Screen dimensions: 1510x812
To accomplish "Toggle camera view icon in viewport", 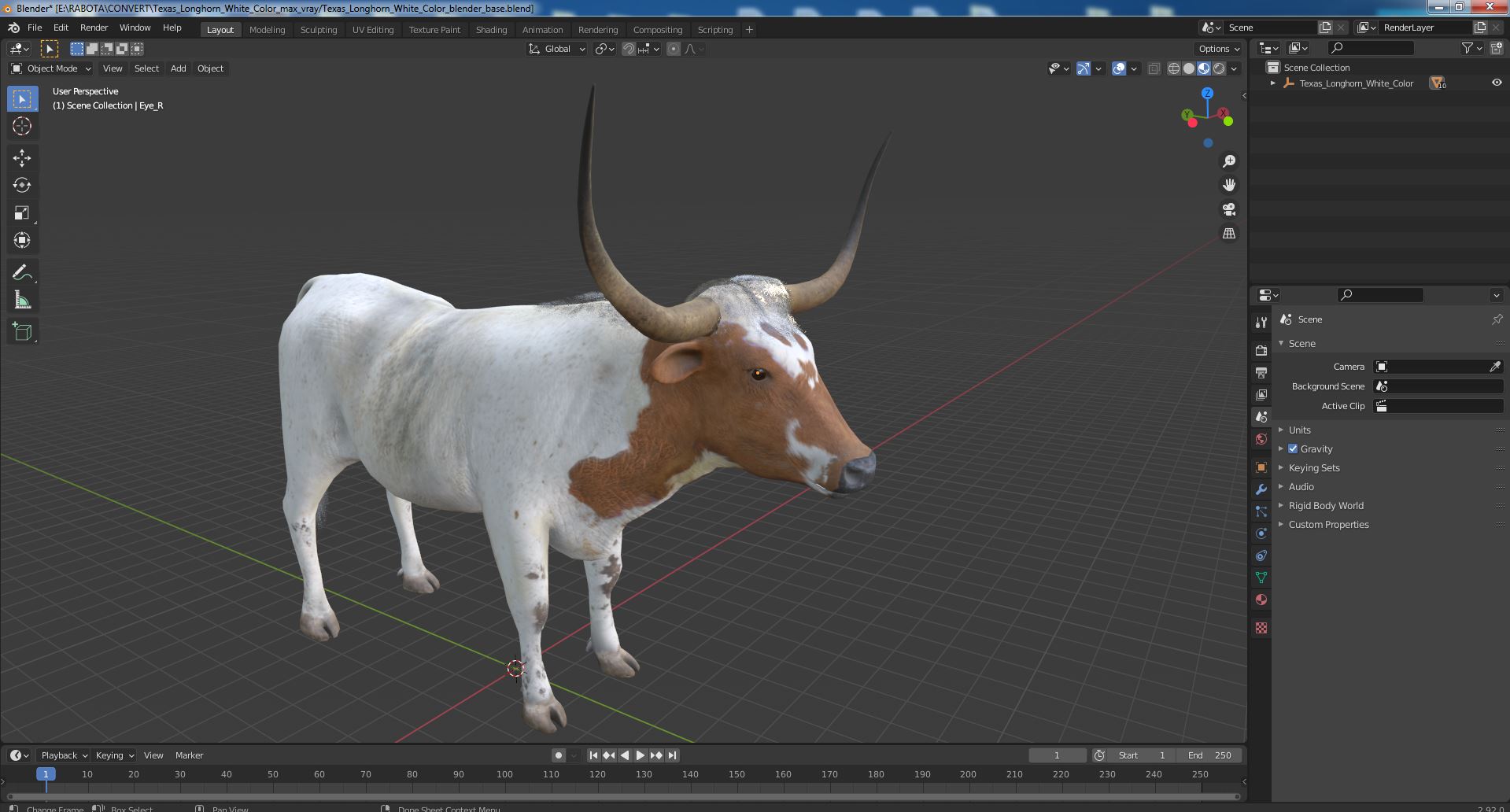I will click(x=1228, y=209).
